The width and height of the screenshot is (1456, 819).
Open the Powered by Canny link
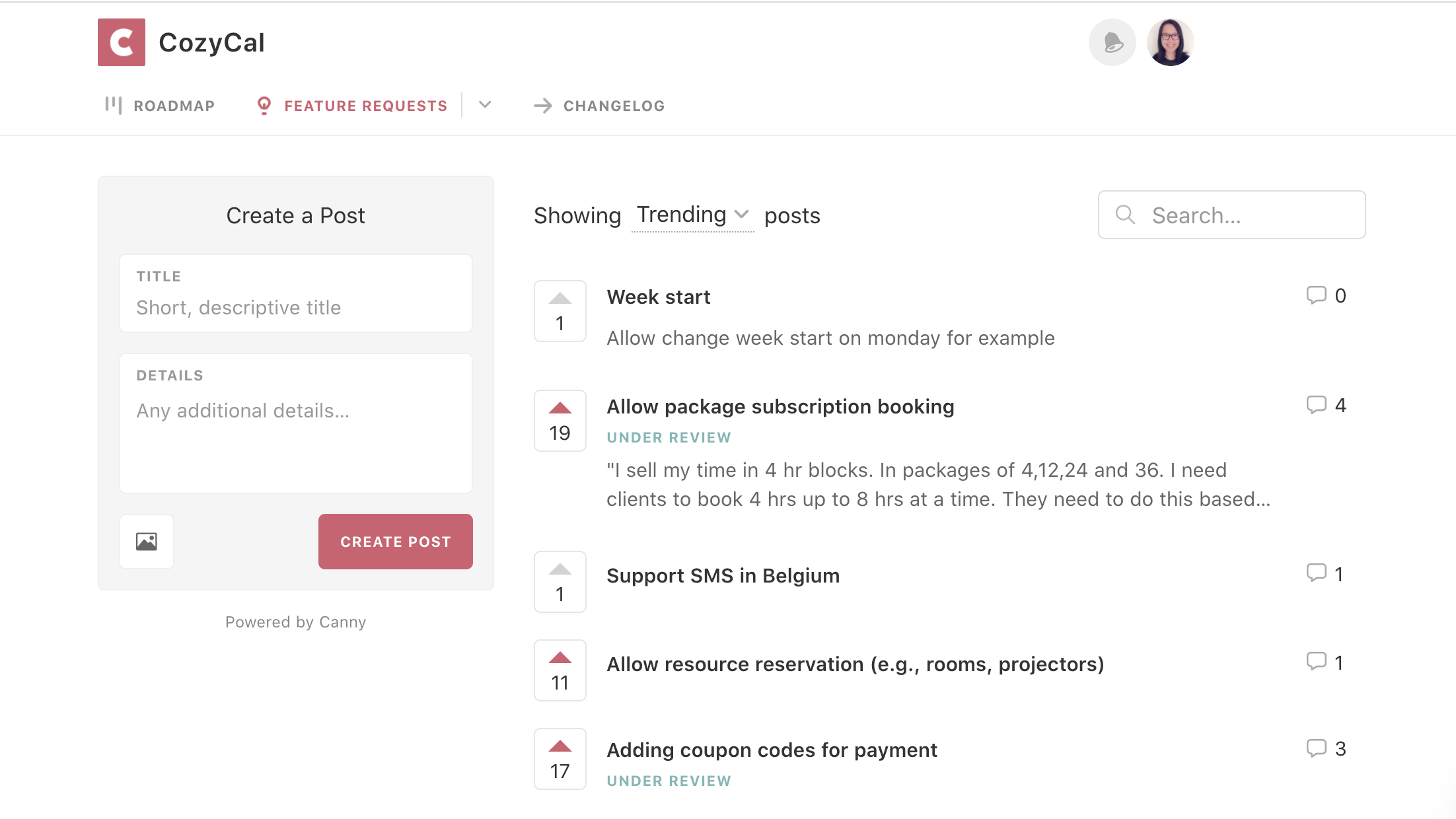click(x=295, y=622)
